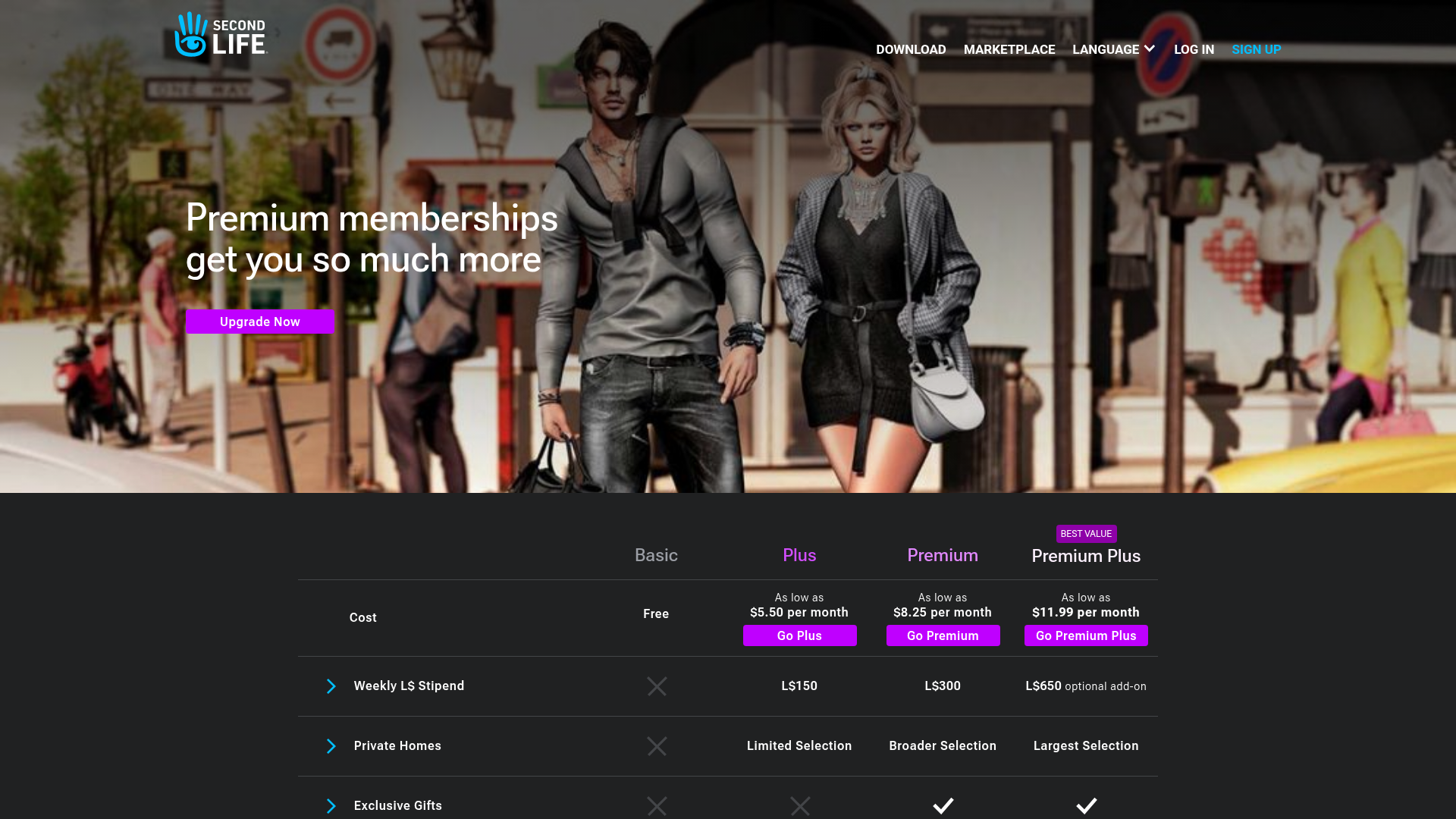1456x819 pixels.
Task: Click LOG IN link
Action: tap(1194, 49)
